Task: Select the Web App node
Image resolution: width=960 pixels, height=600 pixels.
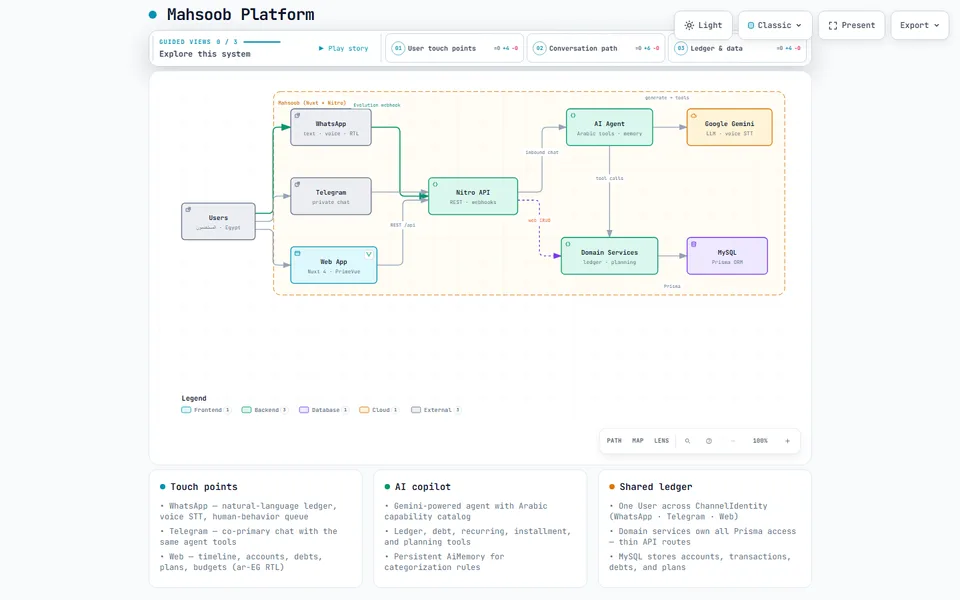Action: [x=334, y=265]
